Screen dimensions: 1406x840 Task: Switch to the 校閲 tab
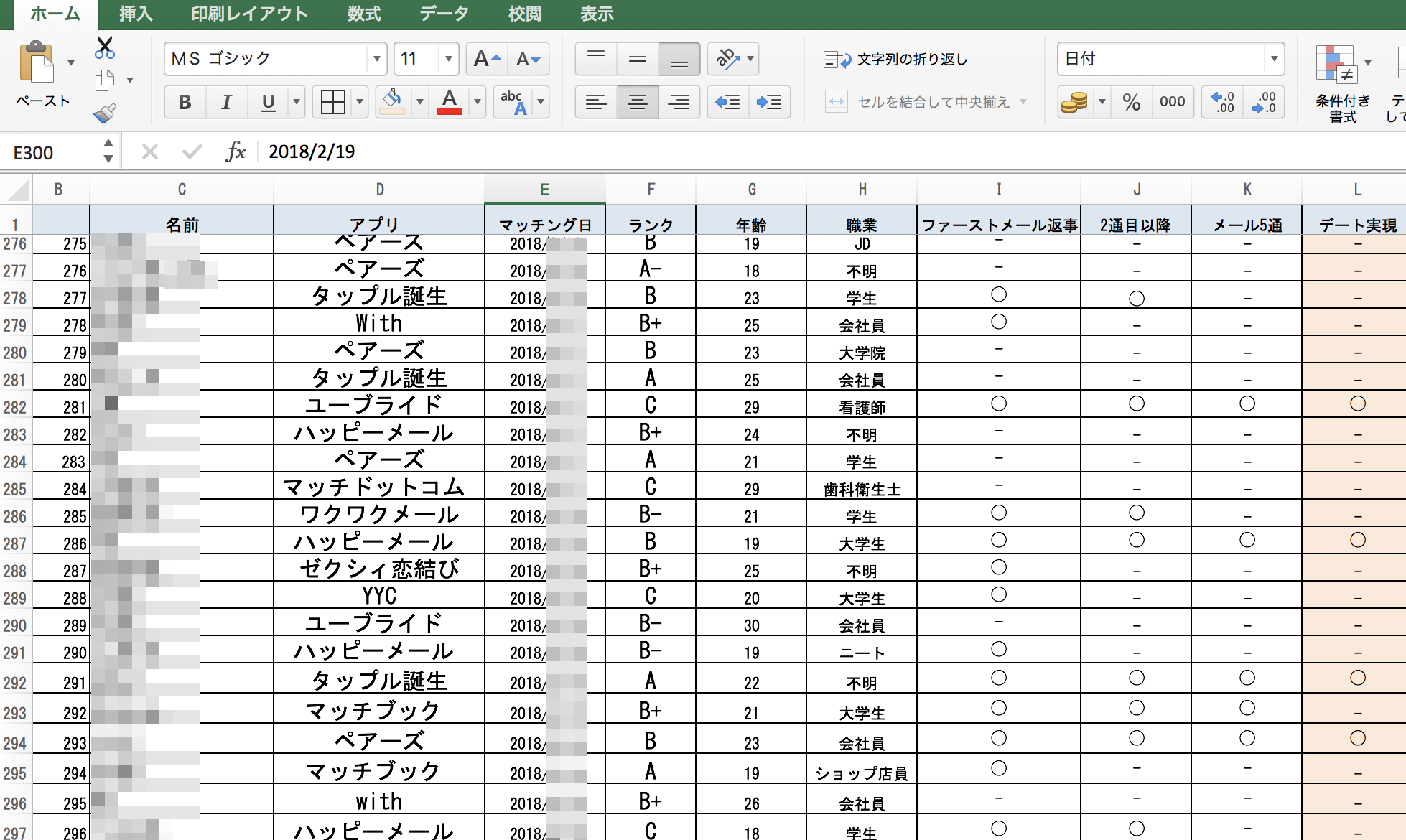[525, 14]
